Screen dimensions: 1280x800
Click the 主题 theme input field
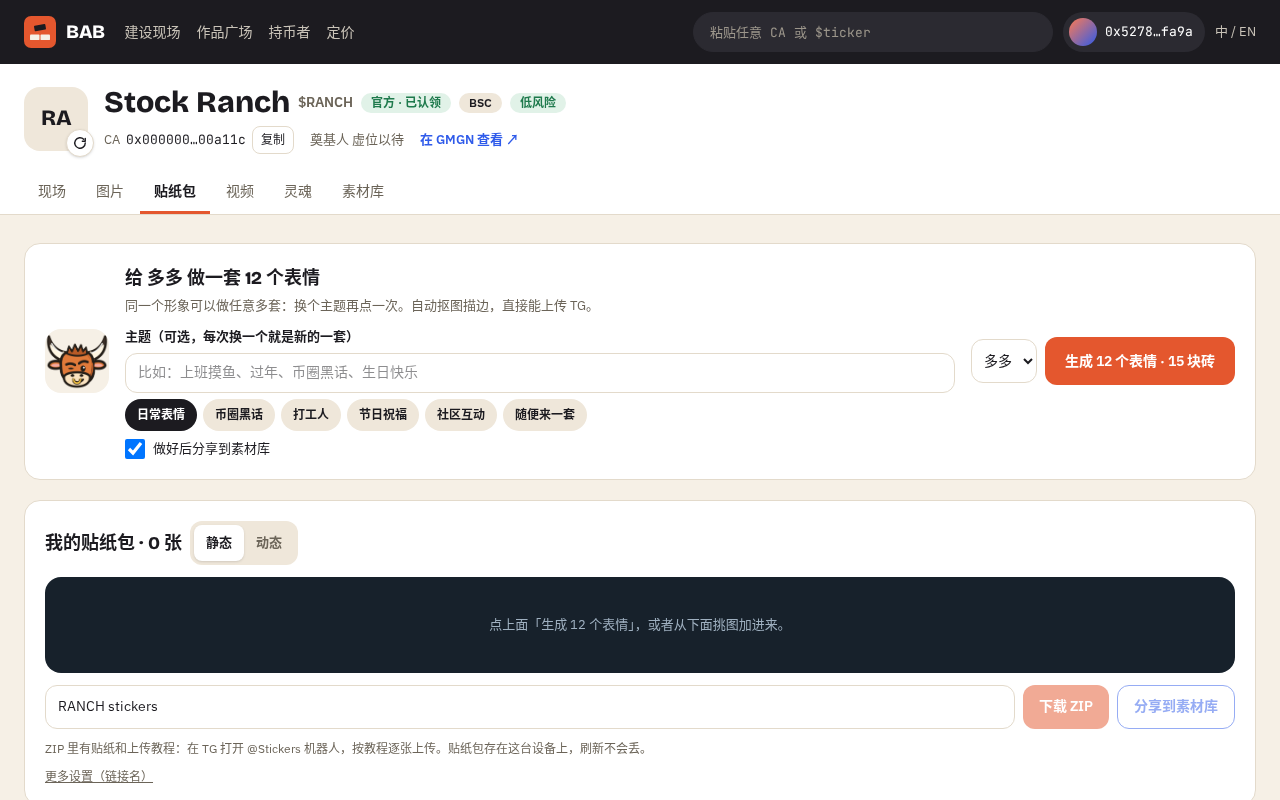tap(540, 373)
